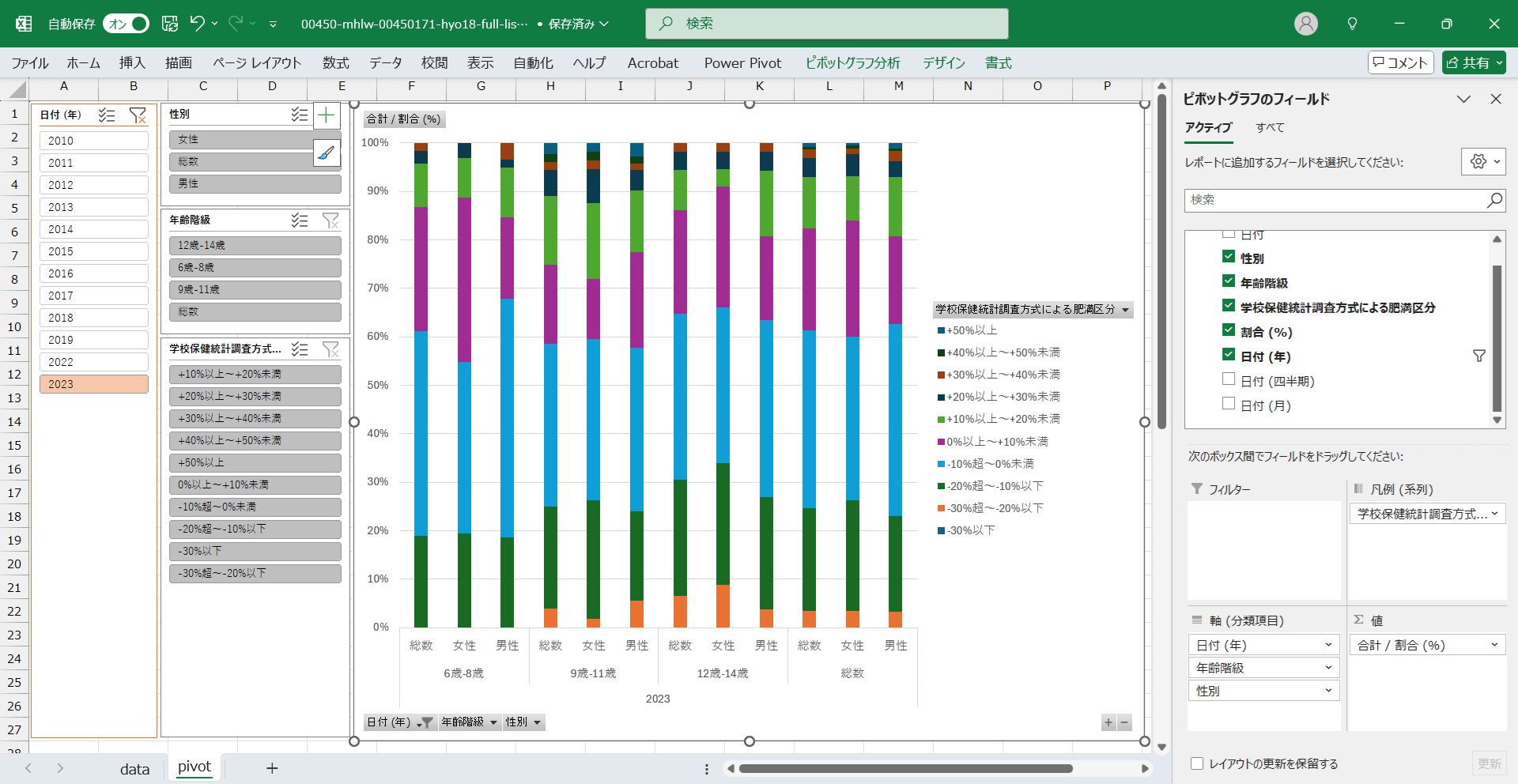The width and height of the screenshot is (1518, 784).
Task: Click the Undo arrow in title bar
Action: point(197,24)
